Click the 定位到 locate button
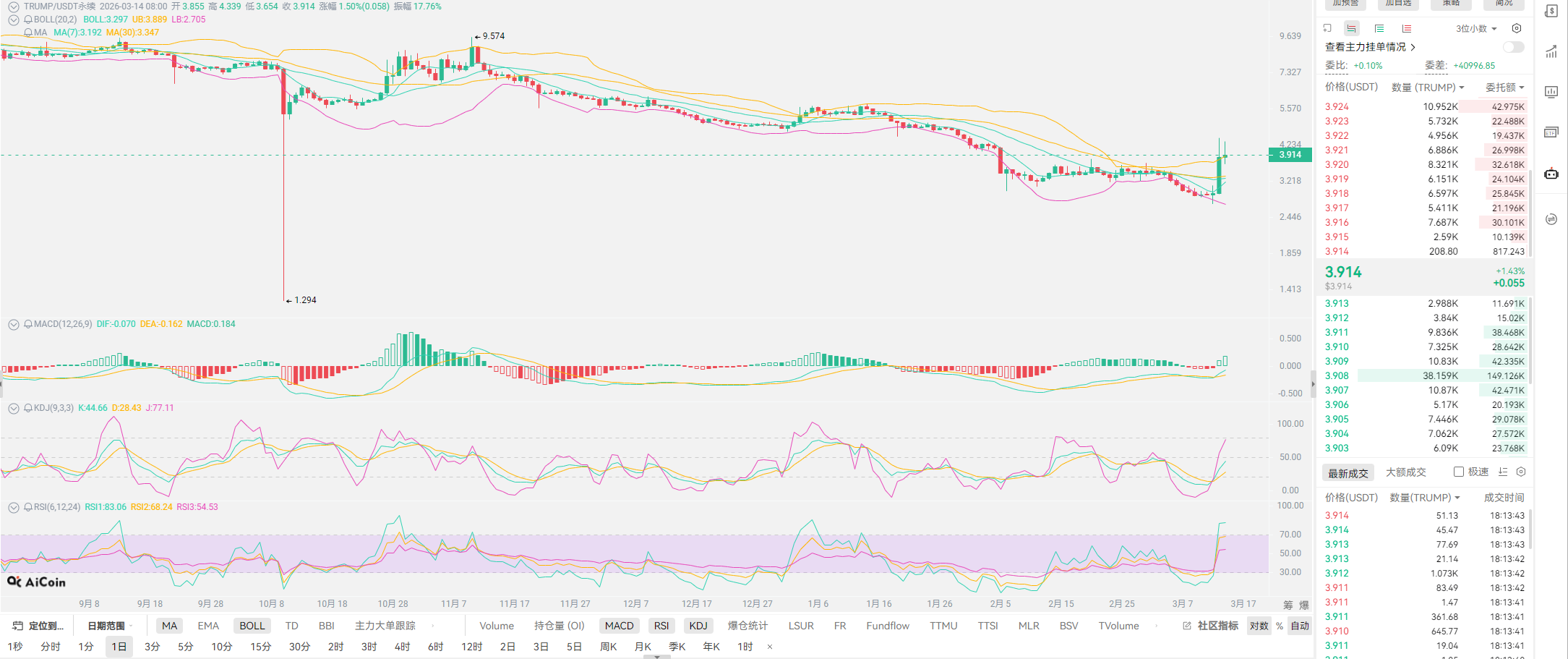The height and width of the screenshot is (659, 1568). (x=39, y=626)
